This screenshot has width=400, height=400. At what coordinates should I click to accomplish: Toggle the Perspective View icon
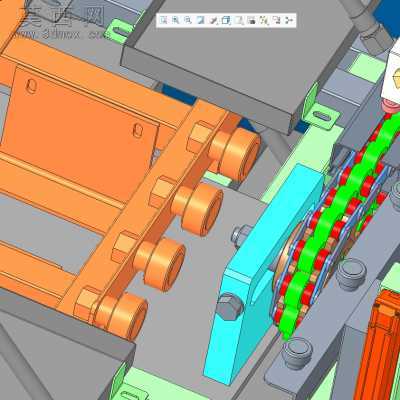(x=251, y=20)
